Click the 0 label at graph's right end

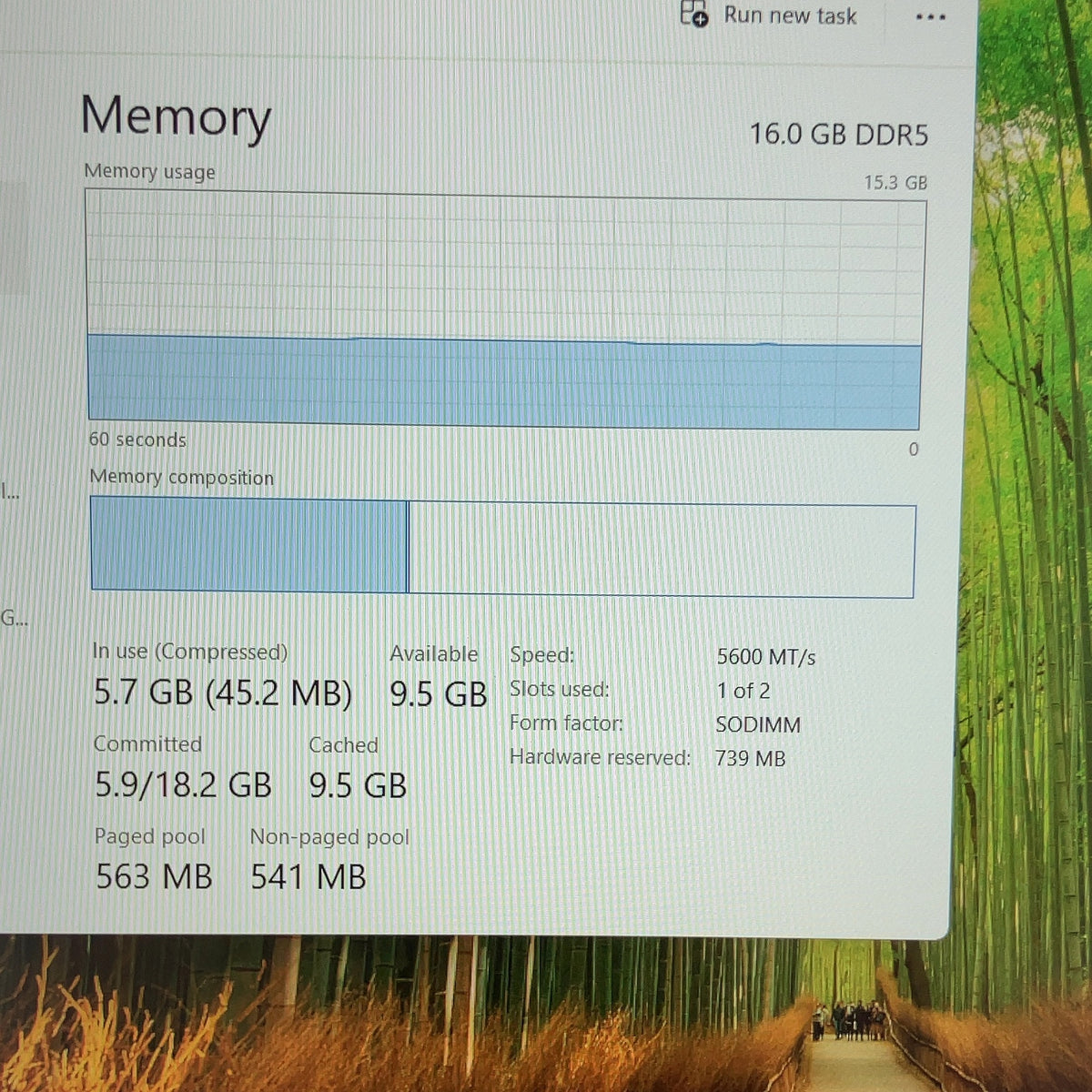pos(914,450)
